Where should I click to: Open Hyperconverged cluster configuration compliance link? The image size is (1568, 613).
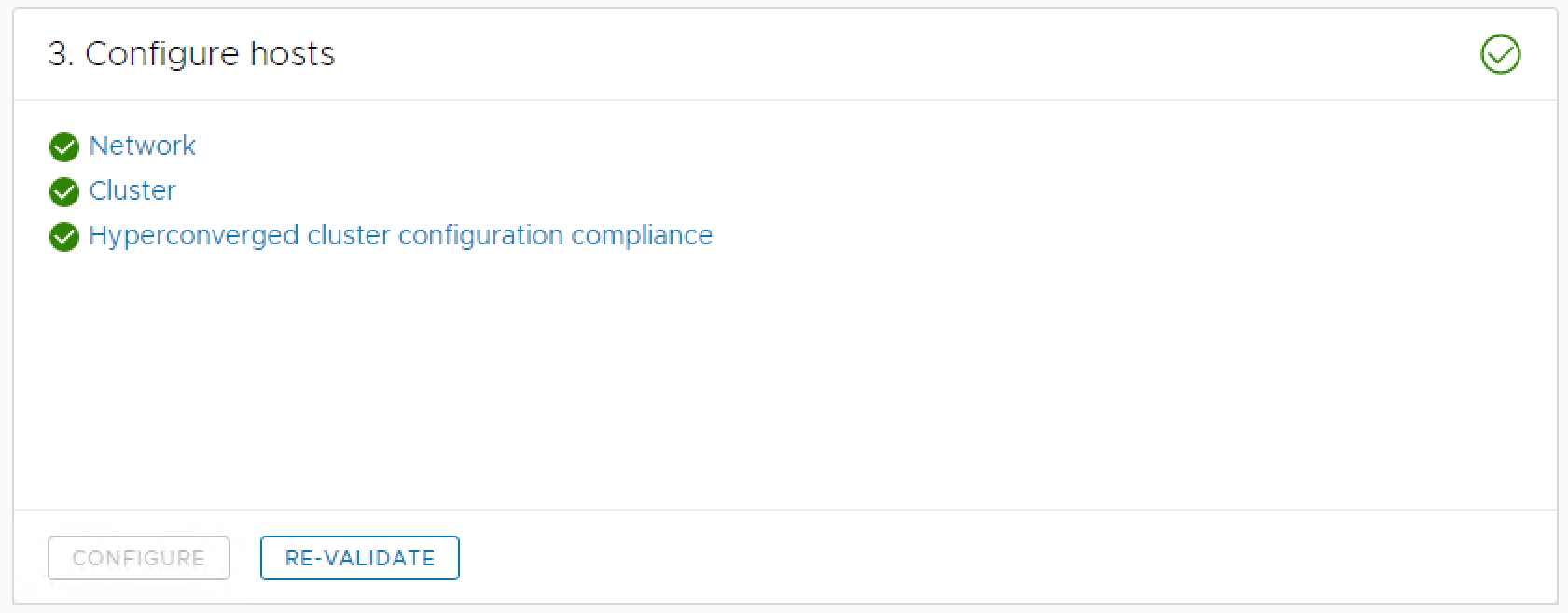[x=400, y=235]
